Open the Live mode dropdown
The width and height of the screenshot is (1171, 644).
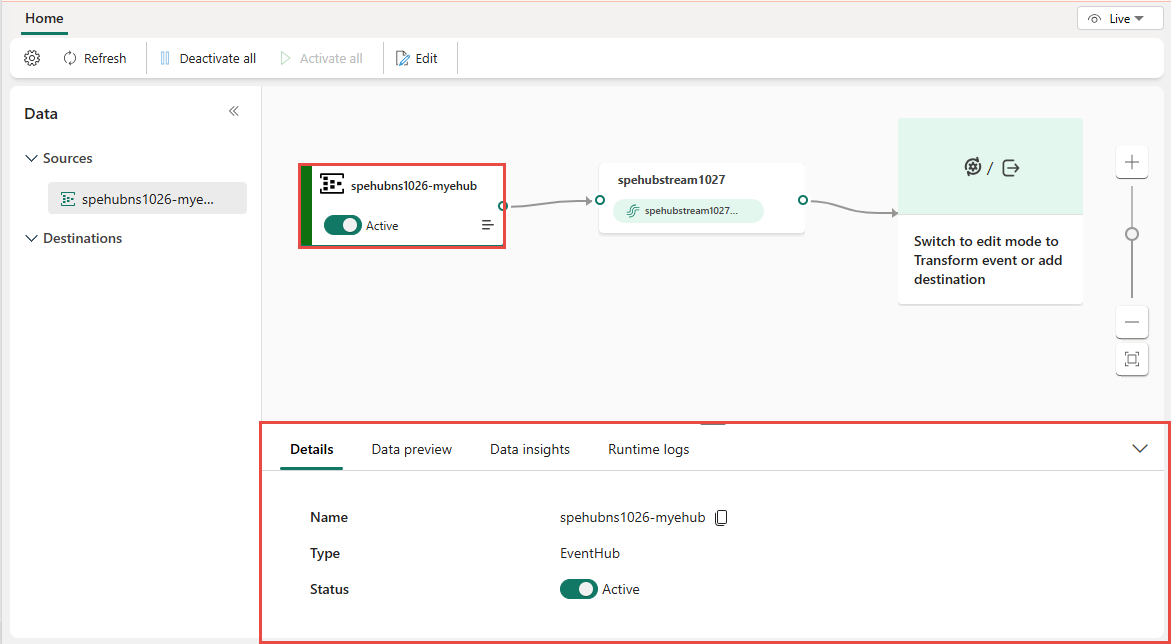1120,19
